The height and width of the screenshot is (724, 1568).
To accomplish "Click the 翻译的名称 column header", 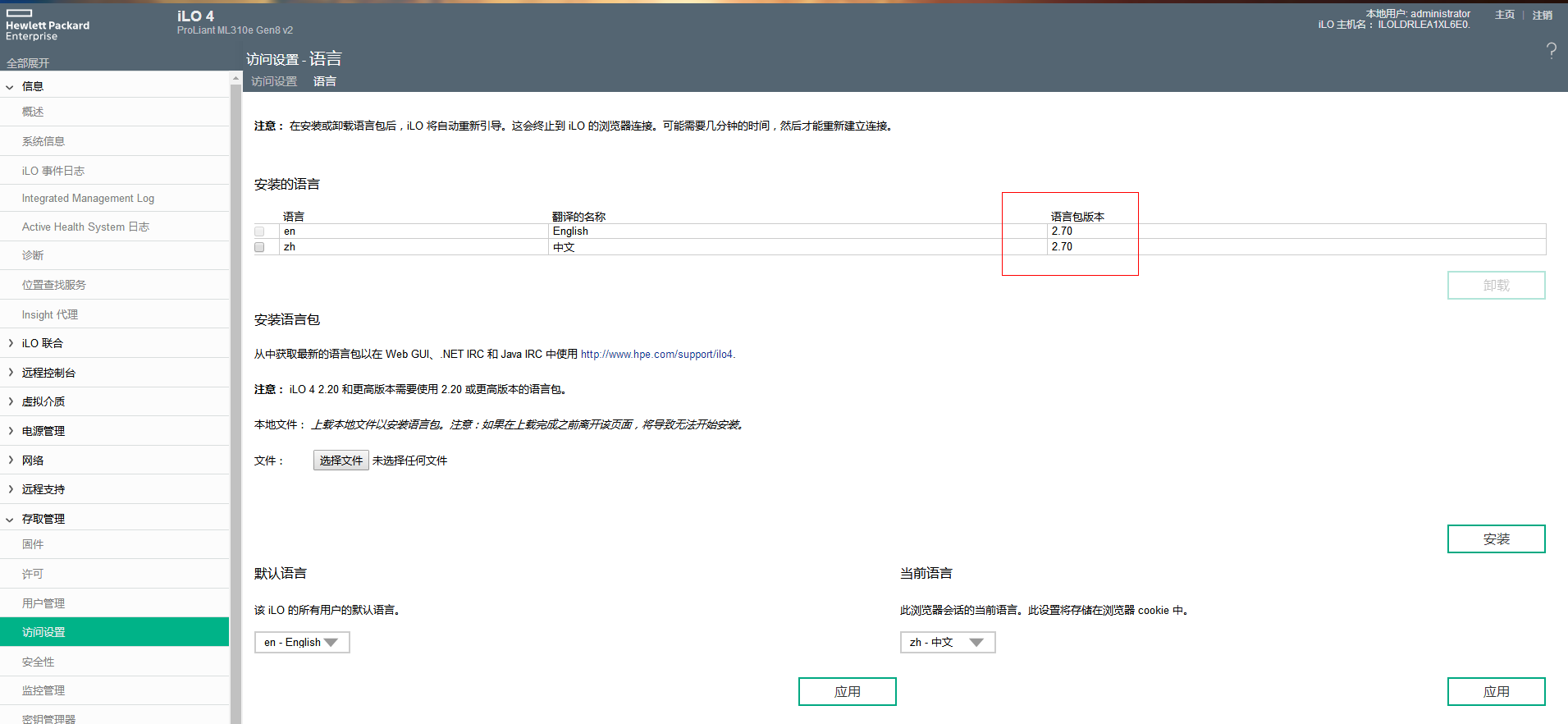I will click(x=578, y=217).
